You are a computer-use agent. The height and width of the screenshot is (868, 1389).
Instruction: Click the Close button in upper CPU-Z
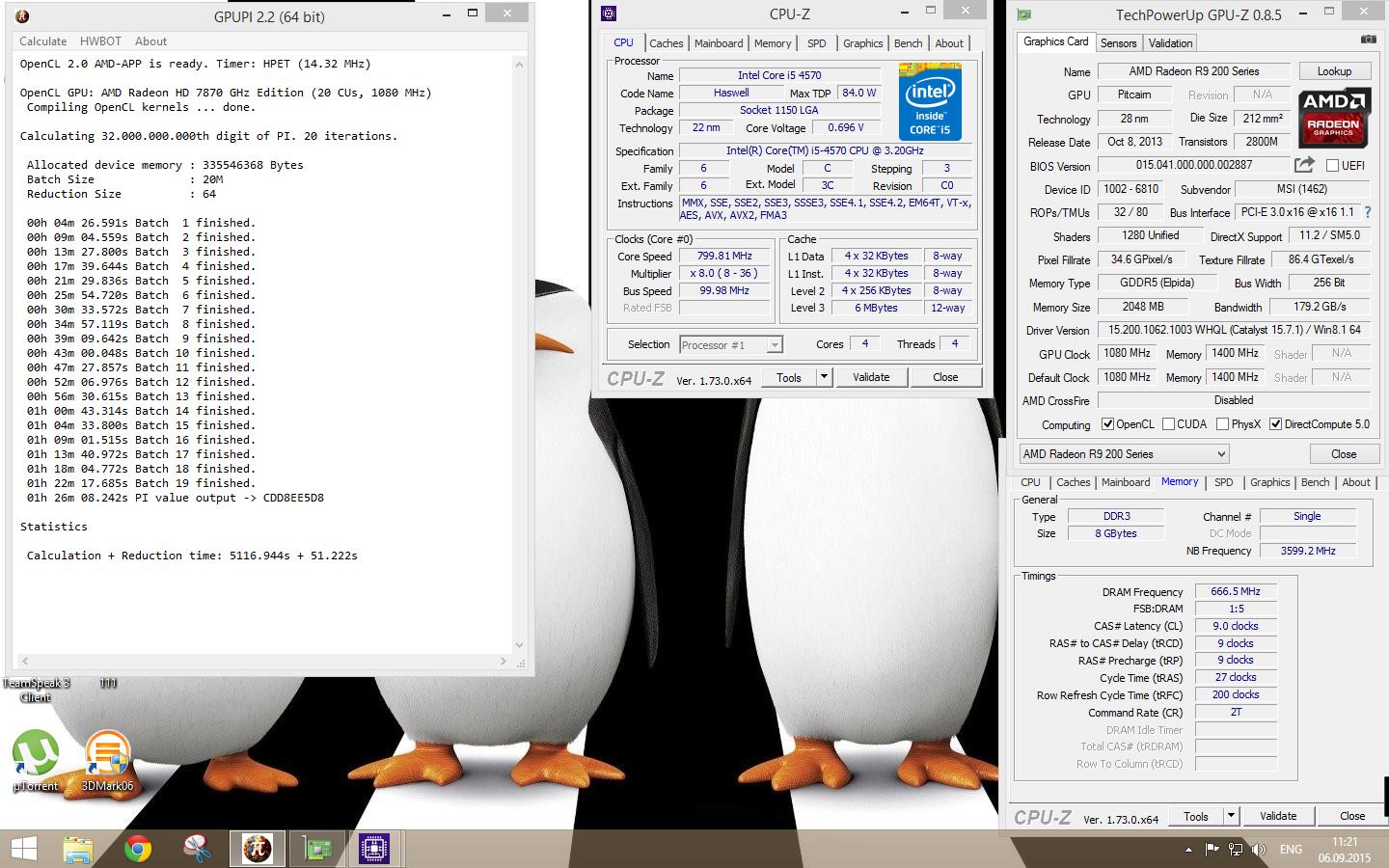coord(945,377)
